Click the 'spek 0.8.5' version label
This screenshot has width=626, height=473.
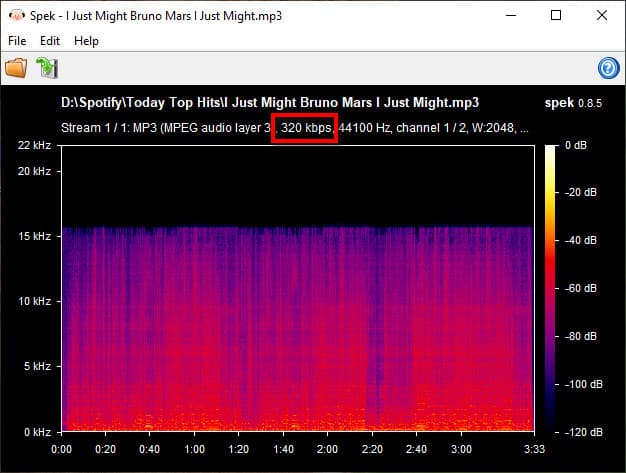[x=573, y=103]
